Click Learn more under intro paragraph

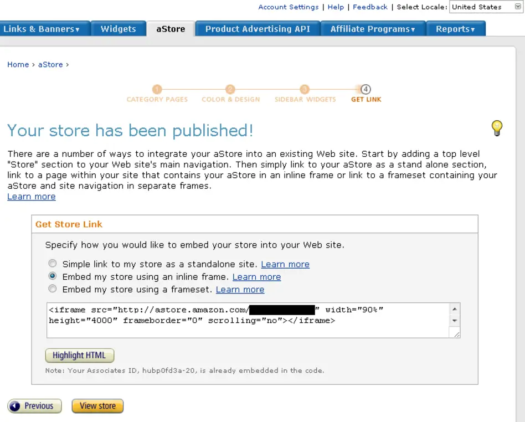(31, 197)
